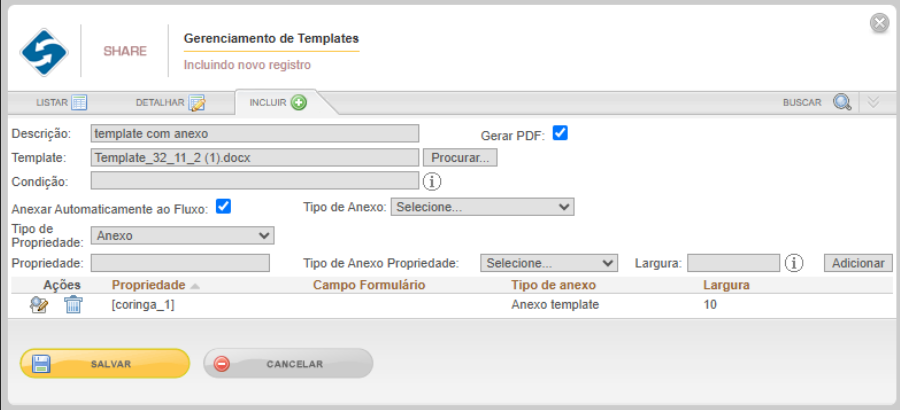
Task: Open the Tipo de Anexo dropdown
Action: click(x=482, y=207)
